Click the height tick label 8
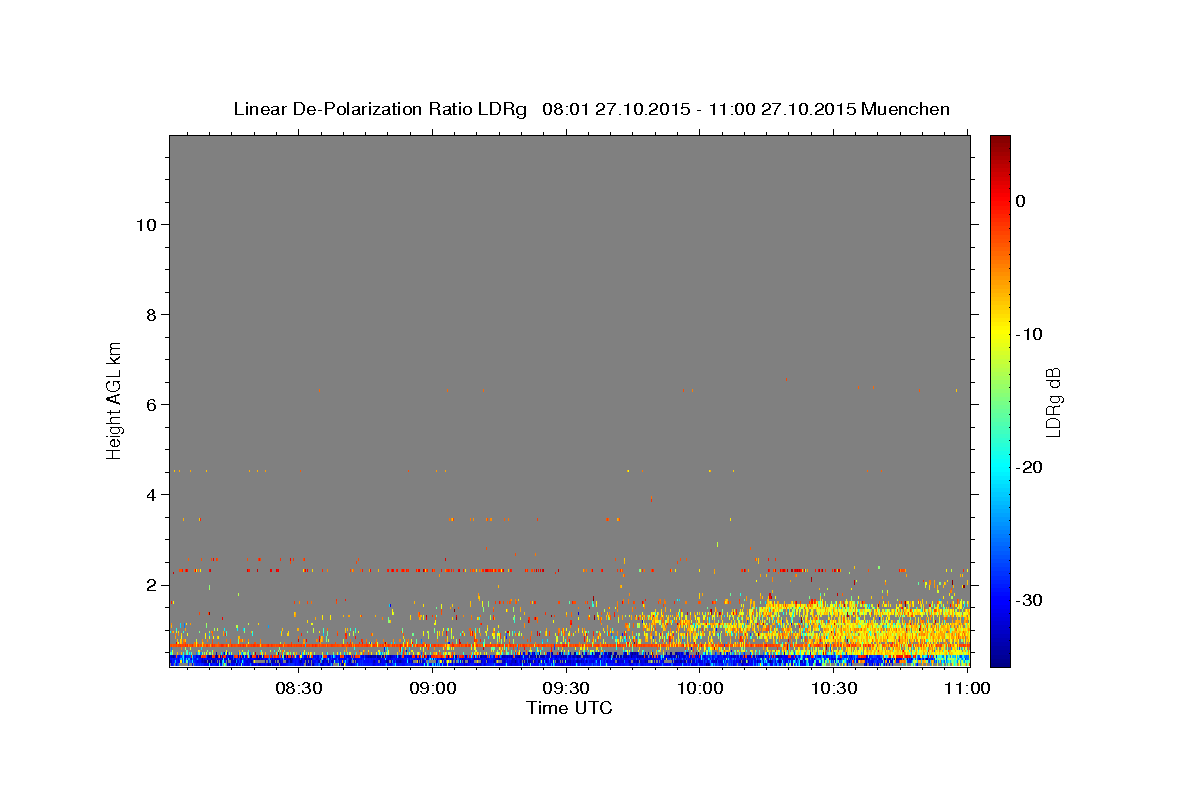 coord(151,315)
